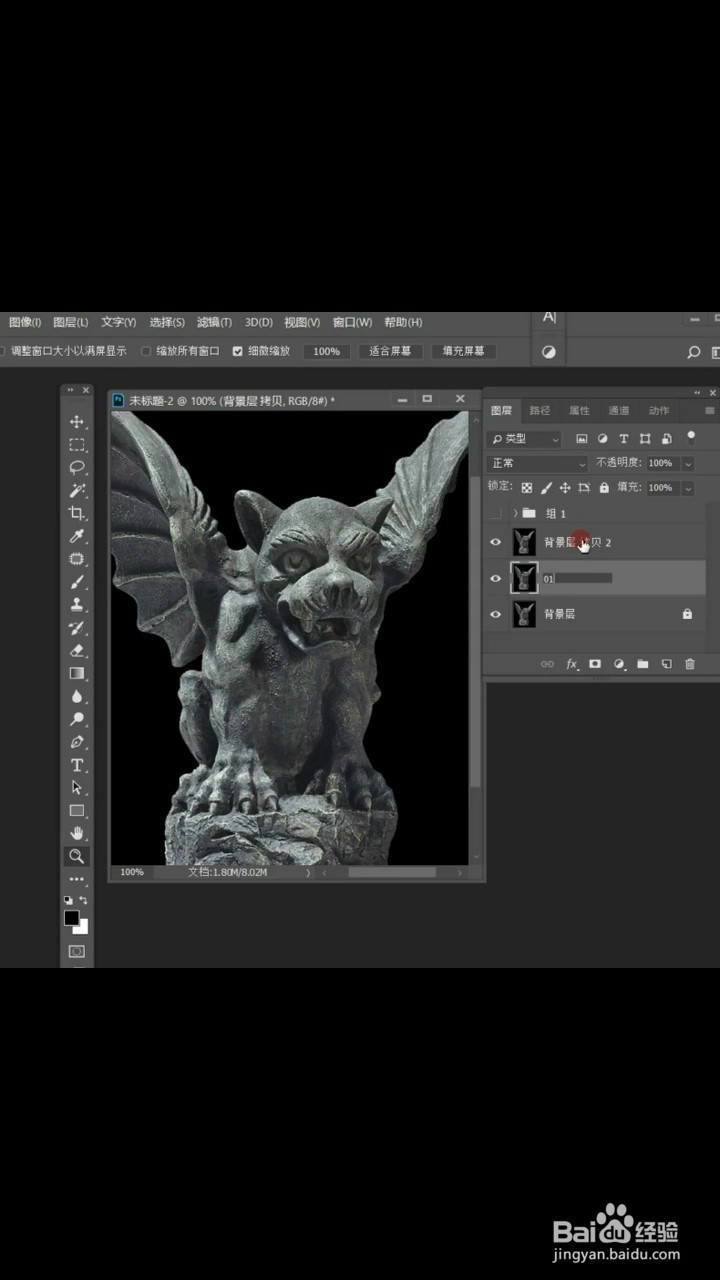This screenshot has height=1280, width=720.
Task: Open the fx layer styles button
Action: point(572,664)
